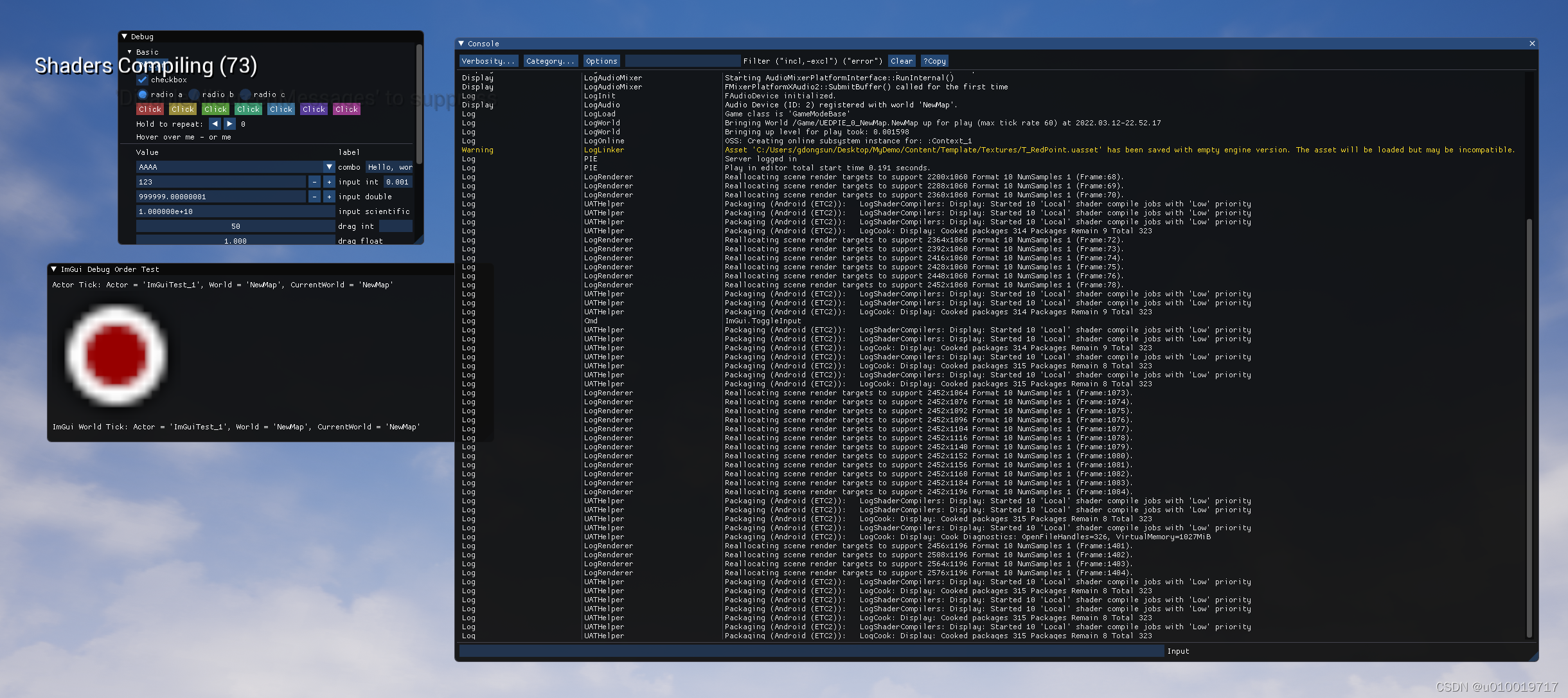1568x698 pixels.
Task: Click the drag int slider showing 50
Action: click(235, 226)
